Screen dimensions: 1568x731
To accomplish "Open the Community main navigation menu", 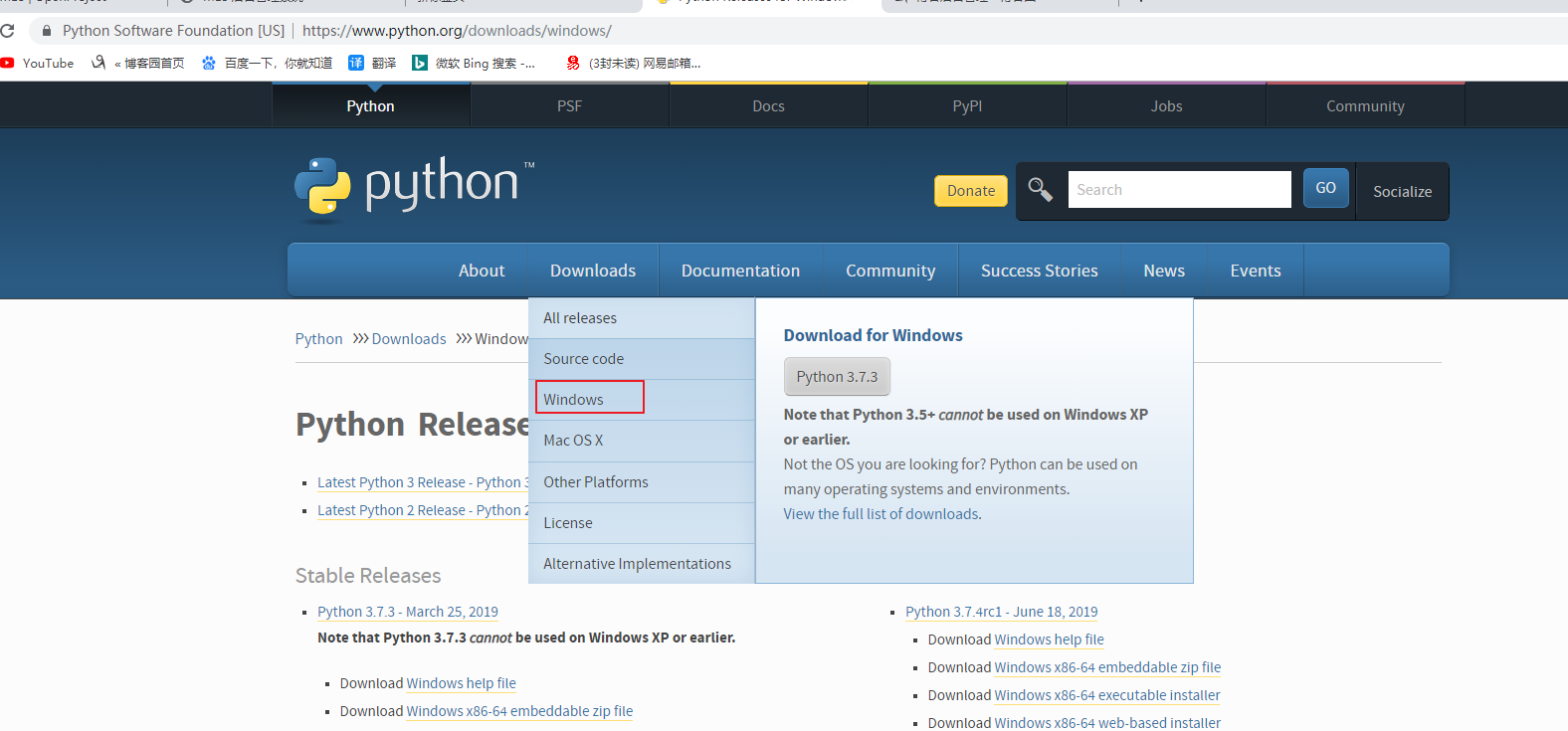I will (x=890, y=271).
